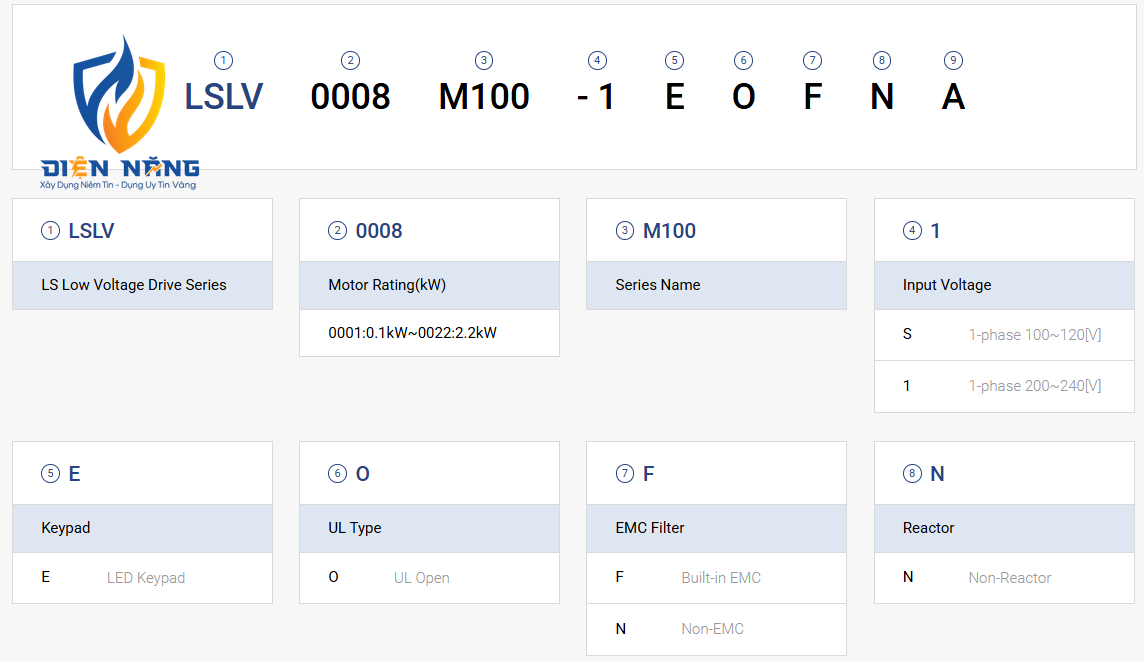Click the circled number 9 above letter A
1144x661 pixels.
tap(953, 61)
